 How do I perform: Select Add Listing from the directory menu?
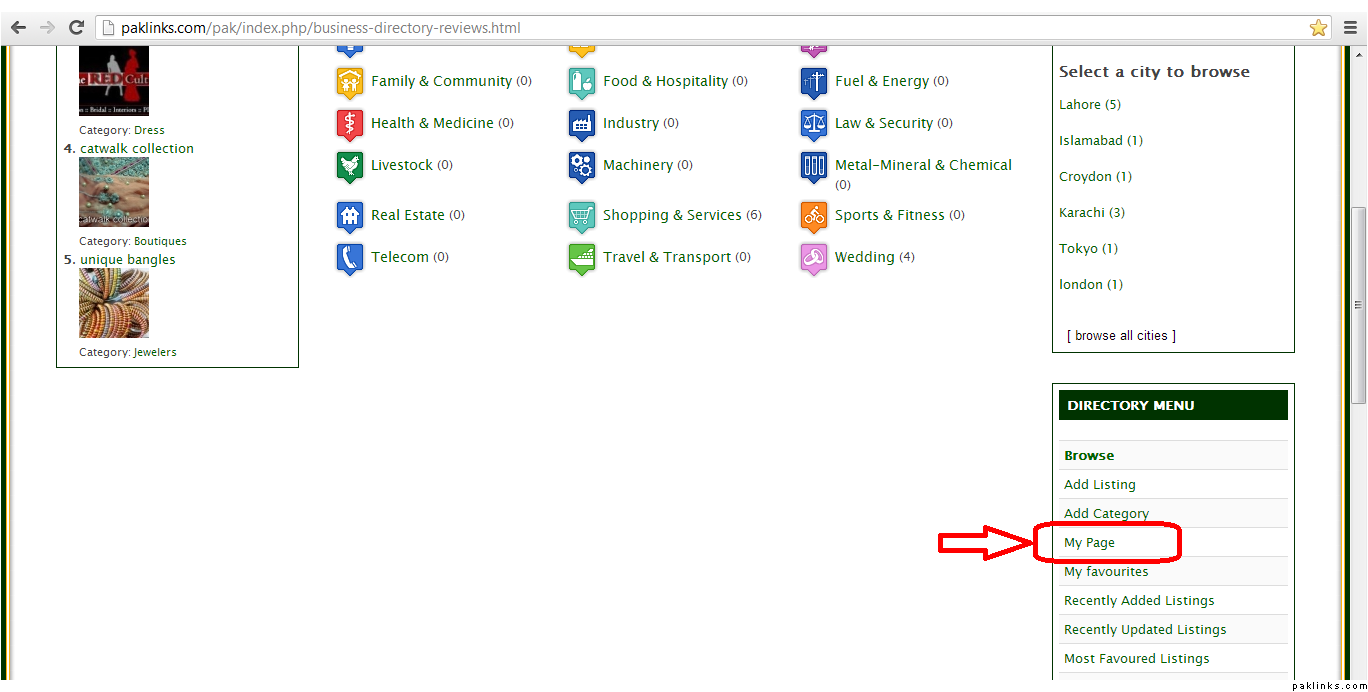click(x=1099, y=485)
